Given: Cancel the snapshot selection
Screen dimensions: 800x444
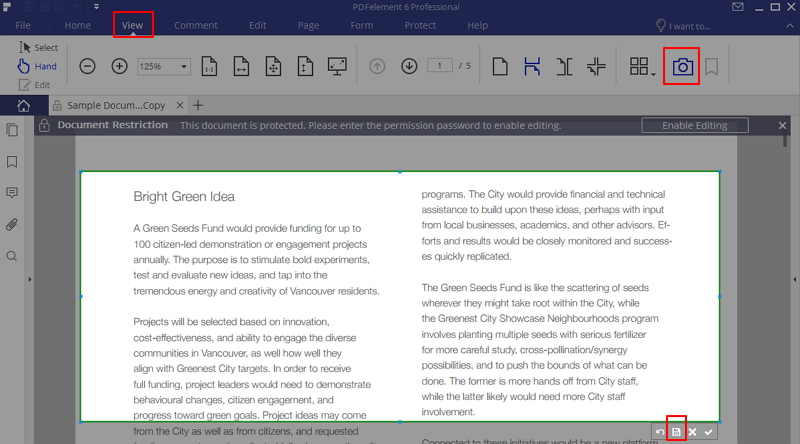Looking at the screenshot, I should click(x=692, y=432).
